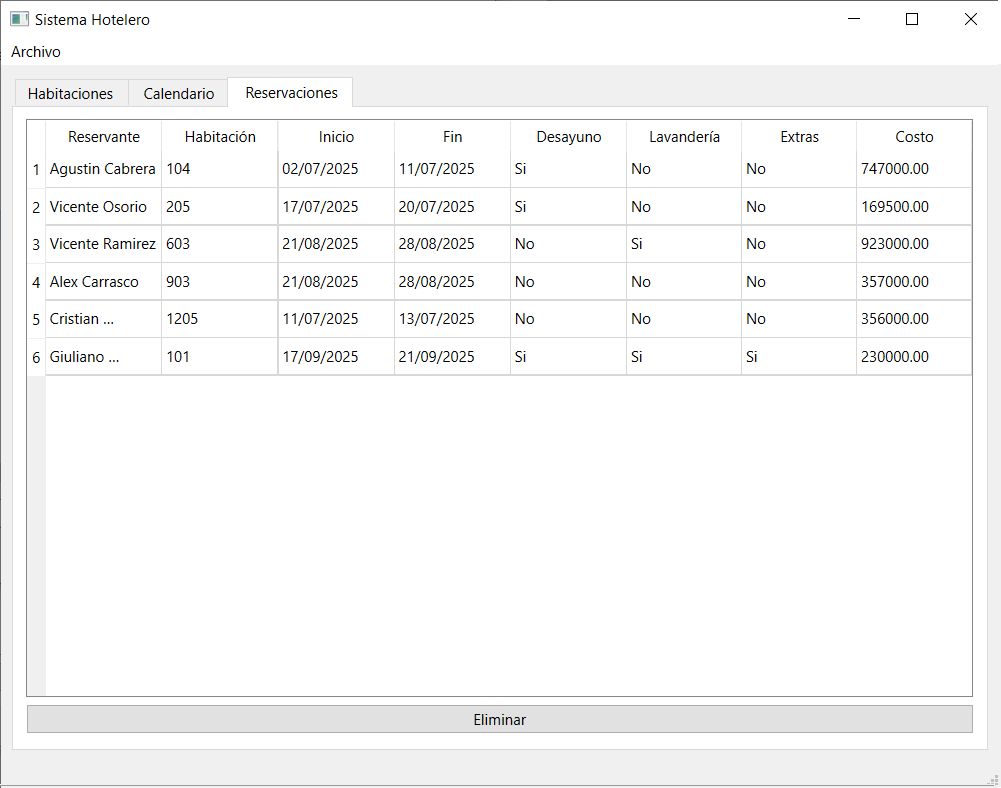
Task: Click cost 357000.00 cell
Action: tap(914, 282)
